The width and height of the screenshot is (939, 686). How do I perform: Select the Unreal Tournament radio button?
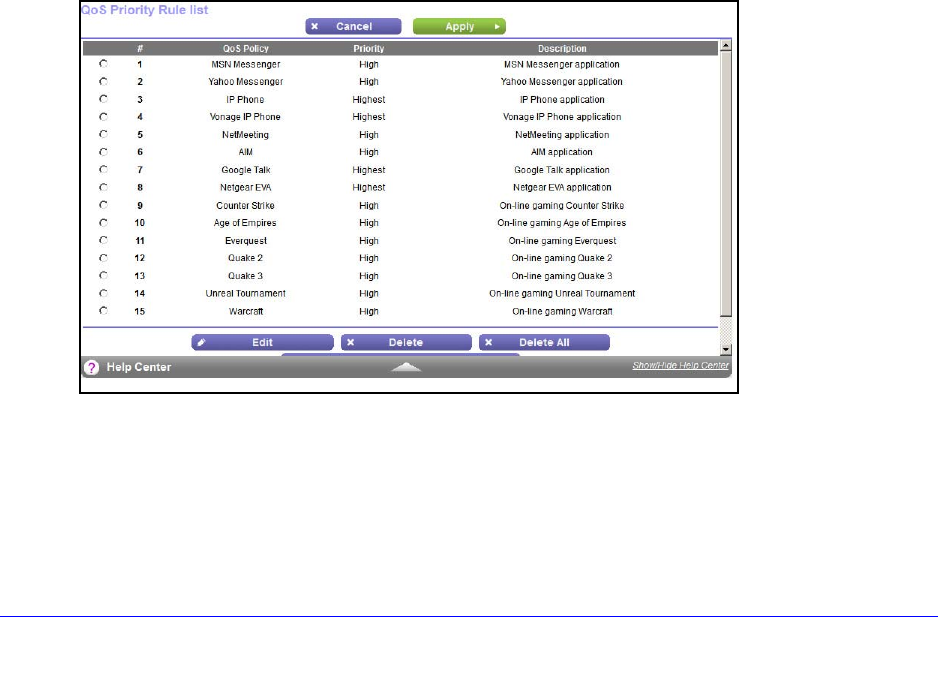point(104,293)
